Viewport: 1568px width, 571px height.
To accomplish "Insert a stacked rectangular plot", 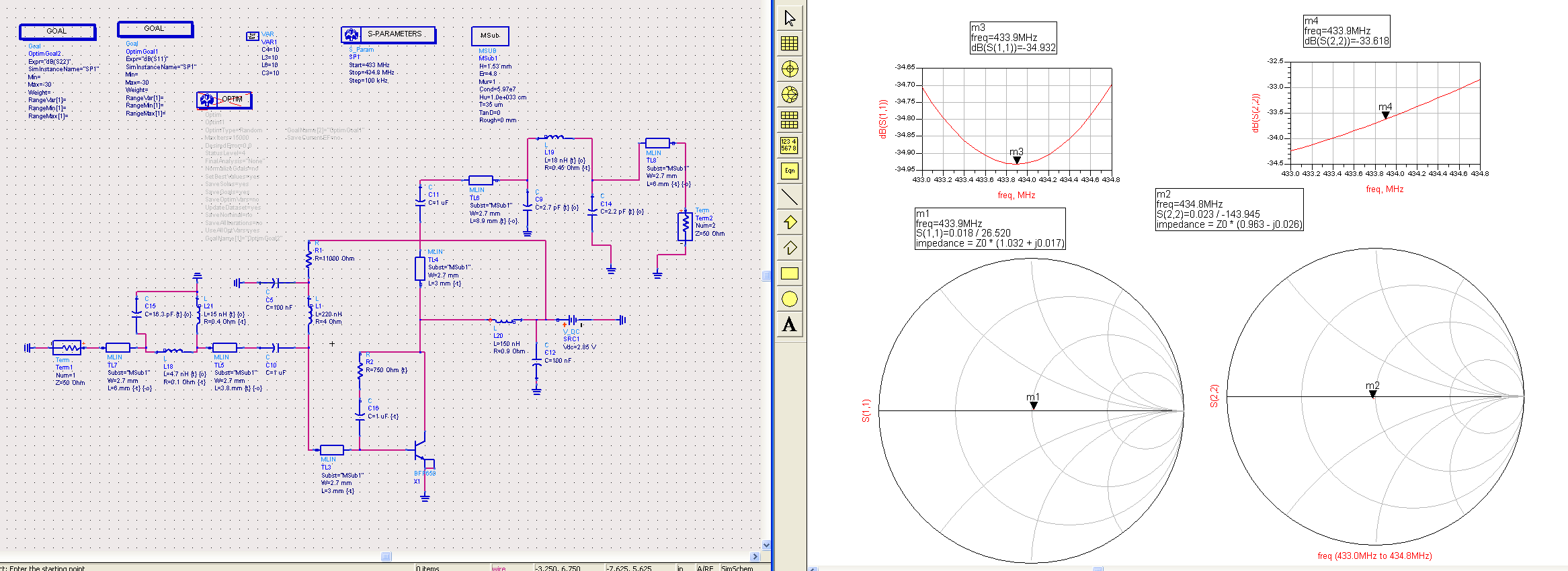I will coord(790,120).
